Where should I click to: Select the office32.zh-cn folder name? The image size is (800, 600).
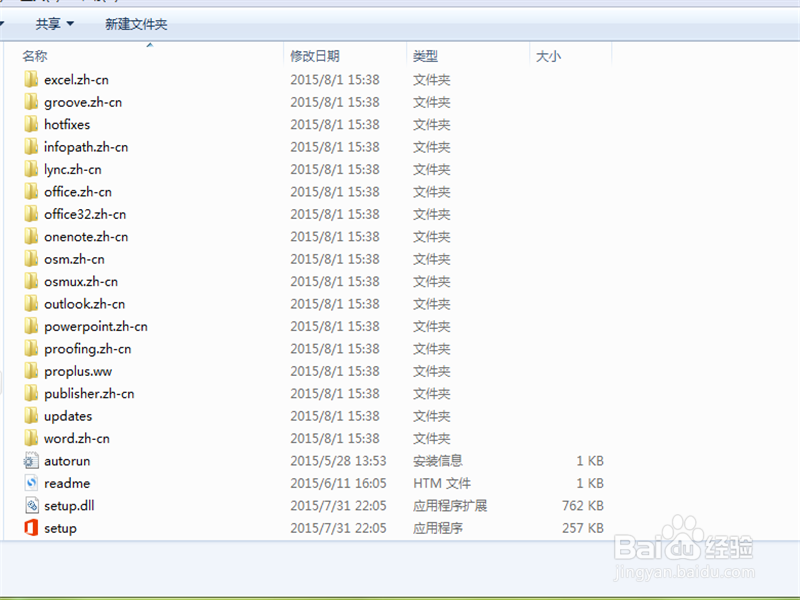(x=85, y=214)
